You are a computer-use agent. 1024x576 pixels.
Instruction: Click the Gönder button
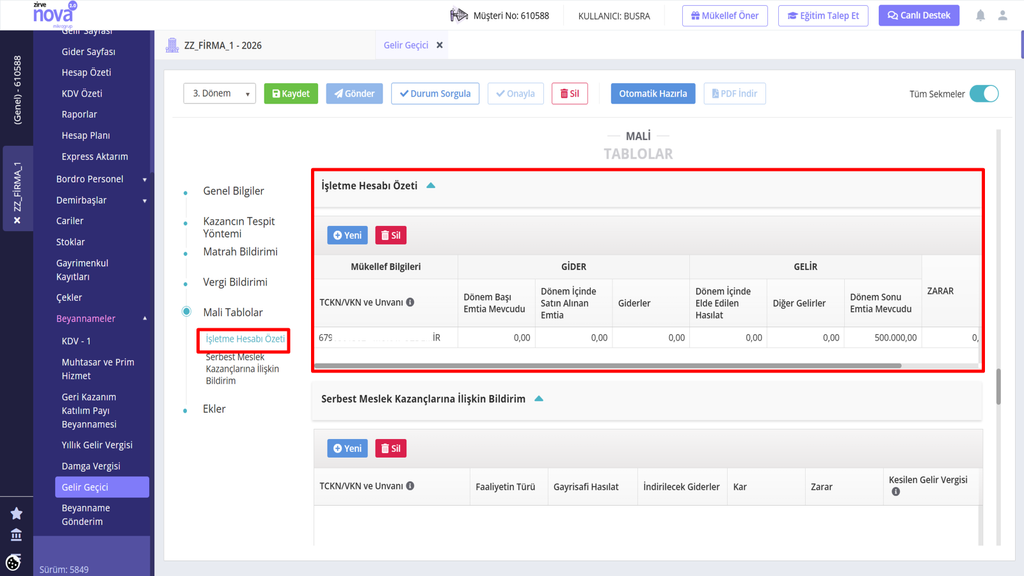[355, 93]
